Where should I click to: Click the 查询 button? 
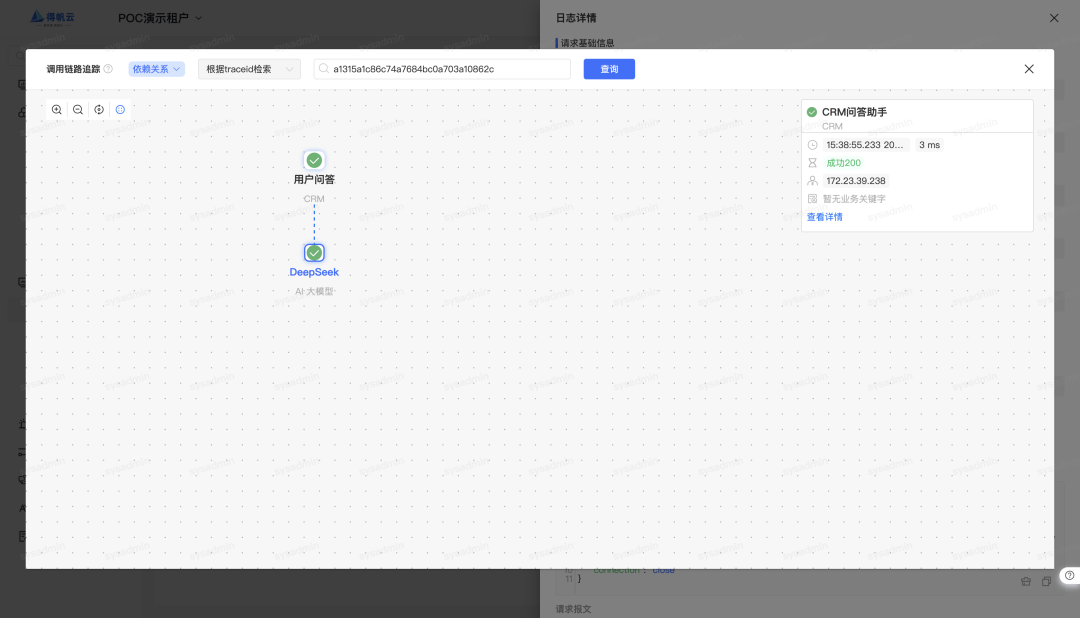point(609,69)
